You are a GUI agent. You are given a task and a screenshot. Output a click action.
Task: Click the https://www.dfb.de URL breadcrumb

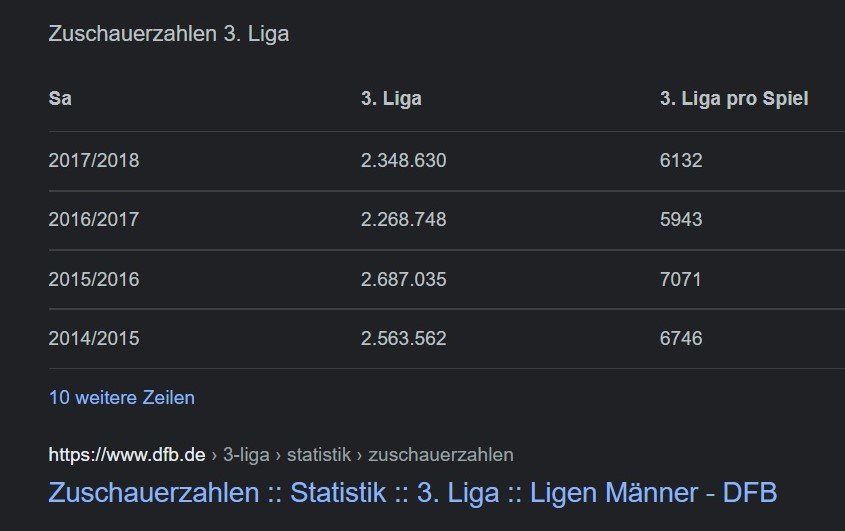click(x=127, y=455)
